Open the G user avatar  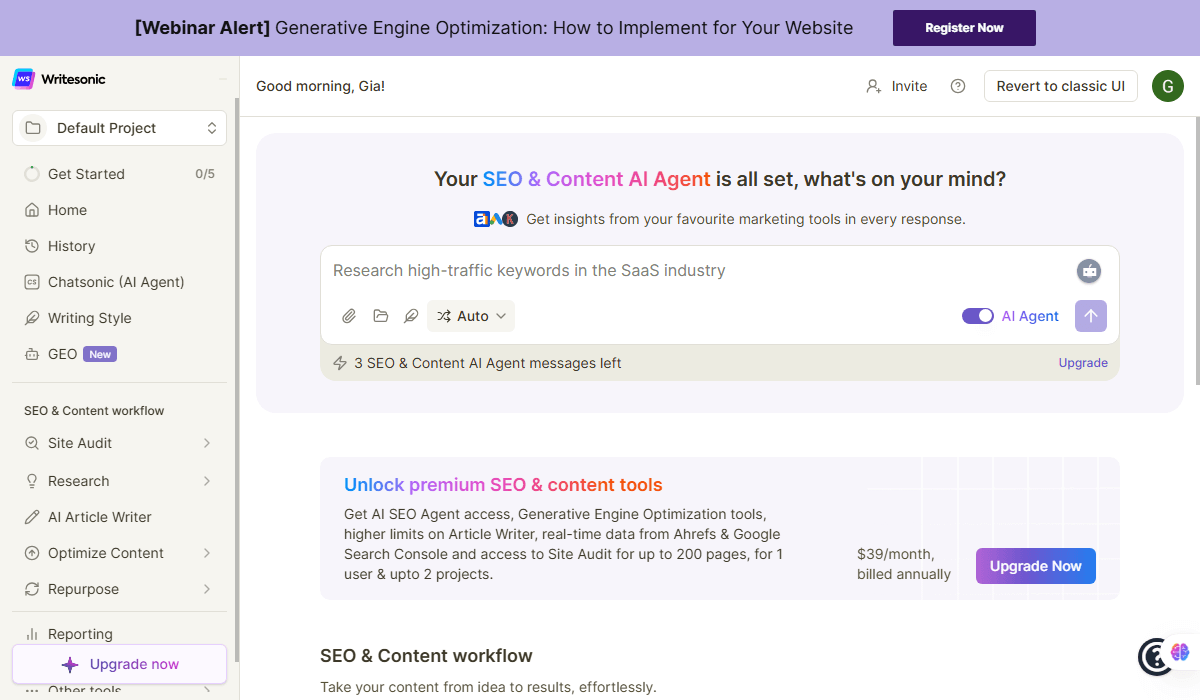(x=1168, y=86)
